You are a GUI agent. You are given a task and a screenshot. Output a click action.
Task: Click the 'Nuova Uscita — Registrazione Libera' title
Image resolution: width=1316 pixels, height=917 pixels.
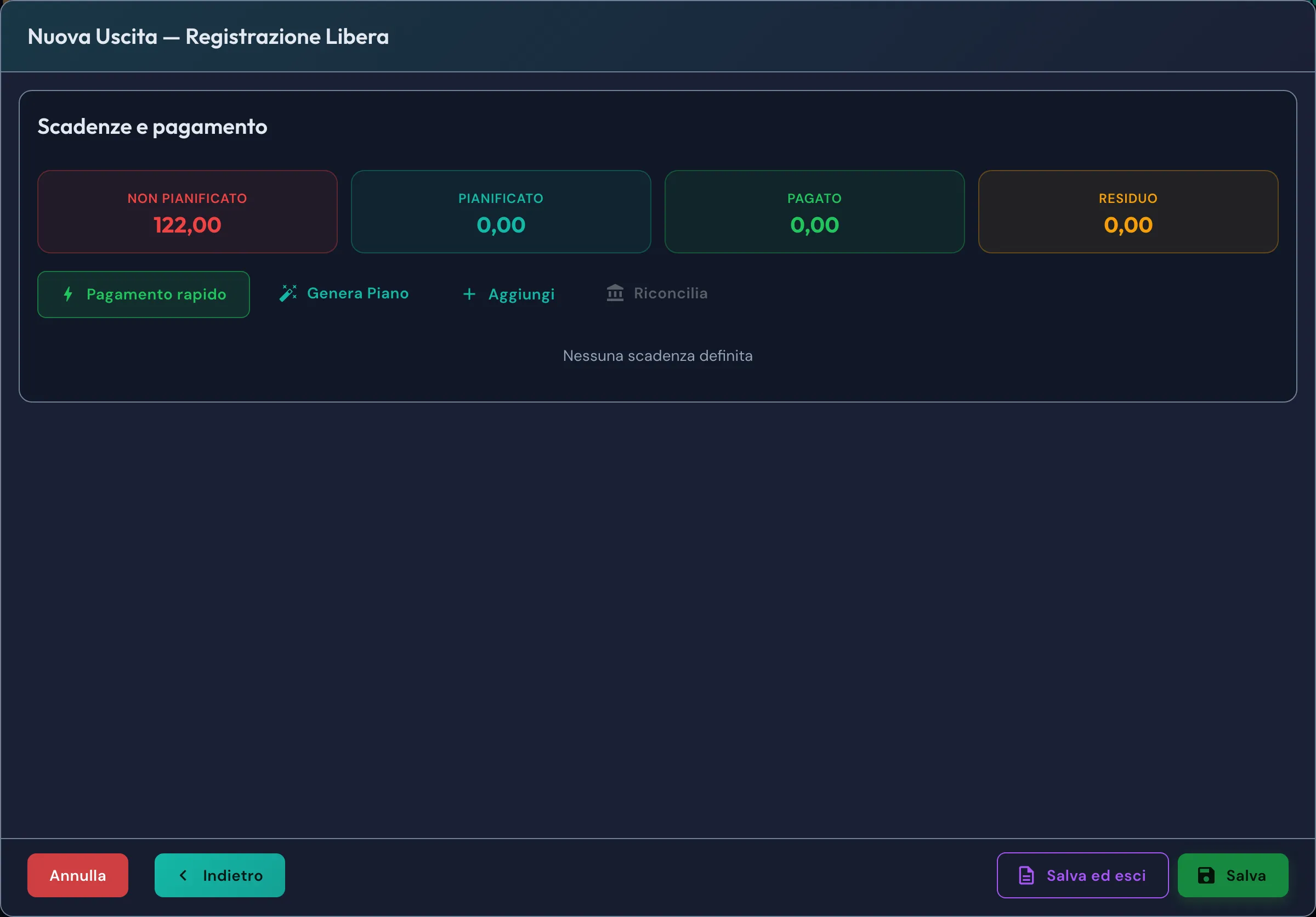(208, 37)
